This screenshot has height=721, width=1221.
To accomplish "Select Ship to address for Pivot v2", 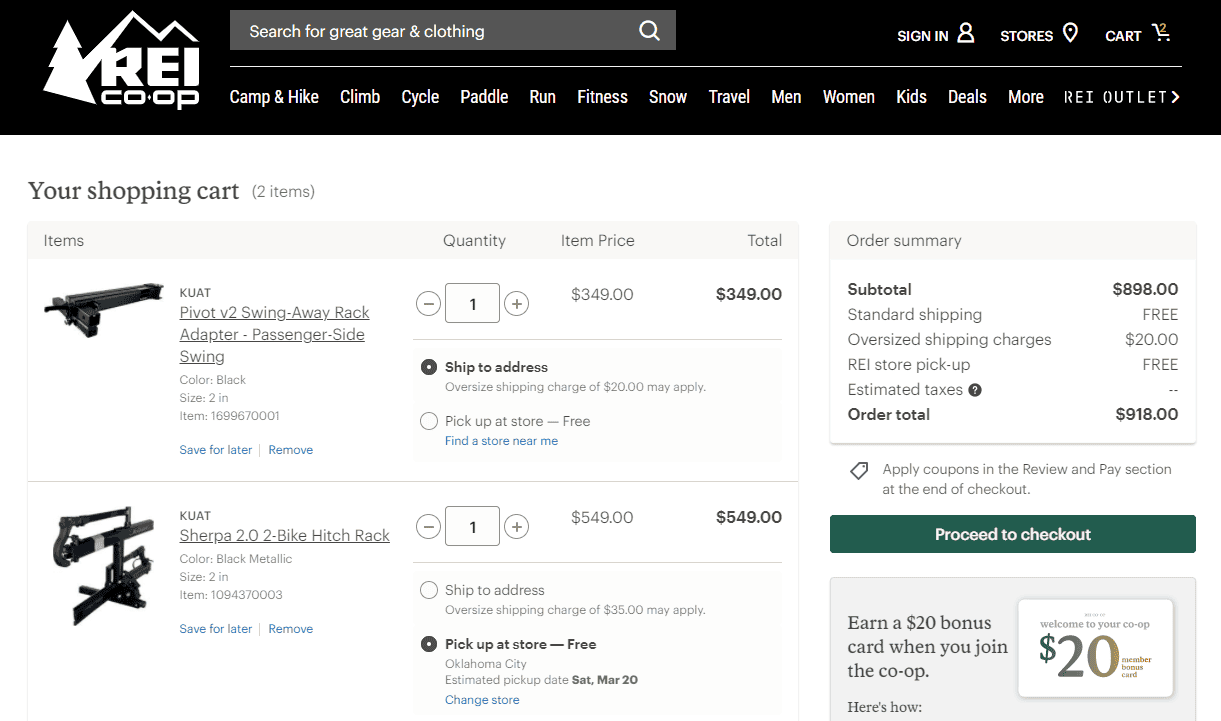I will tap(429, 367).
